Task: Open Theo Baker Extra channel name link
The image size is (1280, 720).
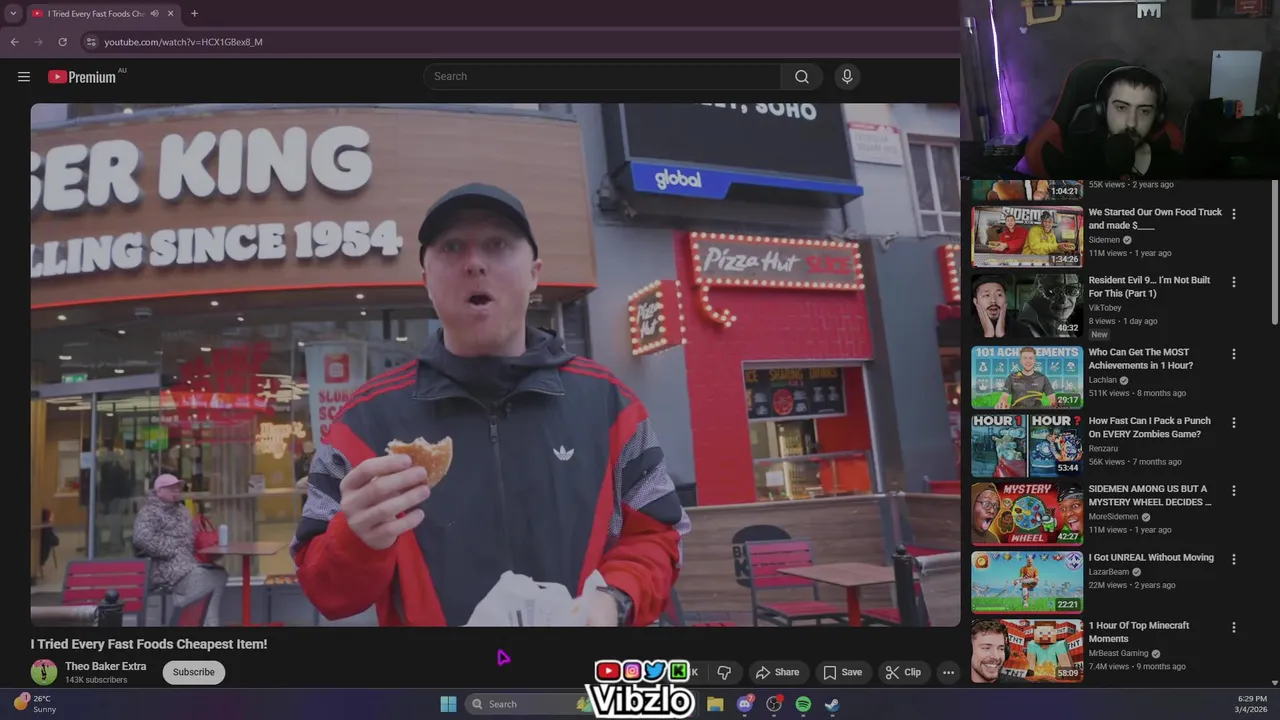Action: point(106,666)
